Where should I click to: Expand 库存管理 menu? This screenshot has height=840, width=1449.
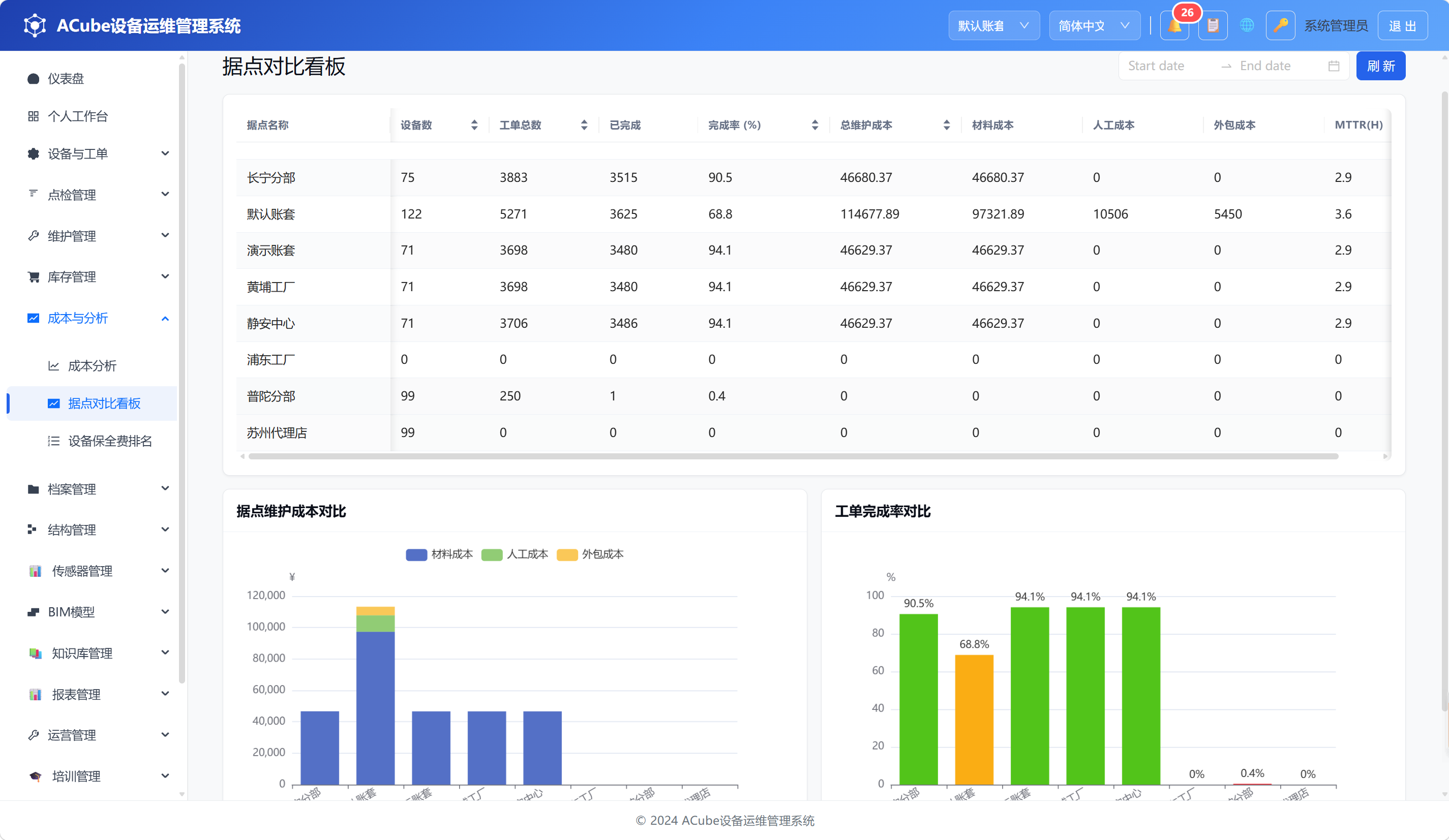[92, 277]
